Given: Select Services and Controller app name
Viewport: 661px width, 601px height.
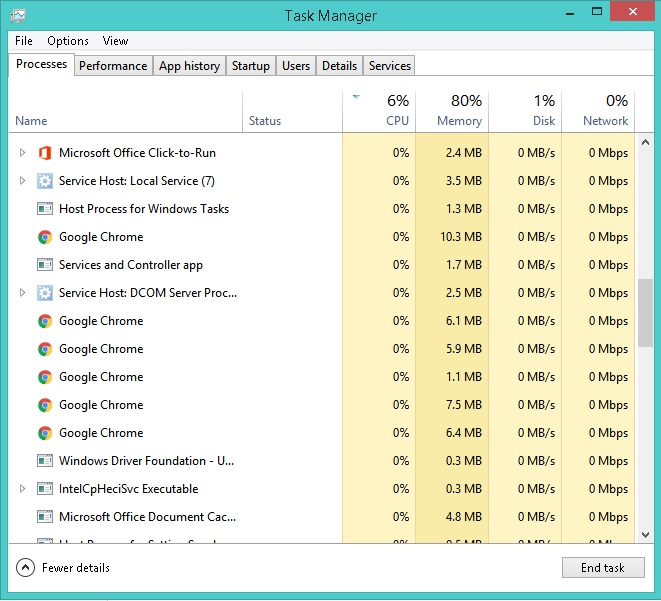Looking at the screenshot, I should (131, 265).
